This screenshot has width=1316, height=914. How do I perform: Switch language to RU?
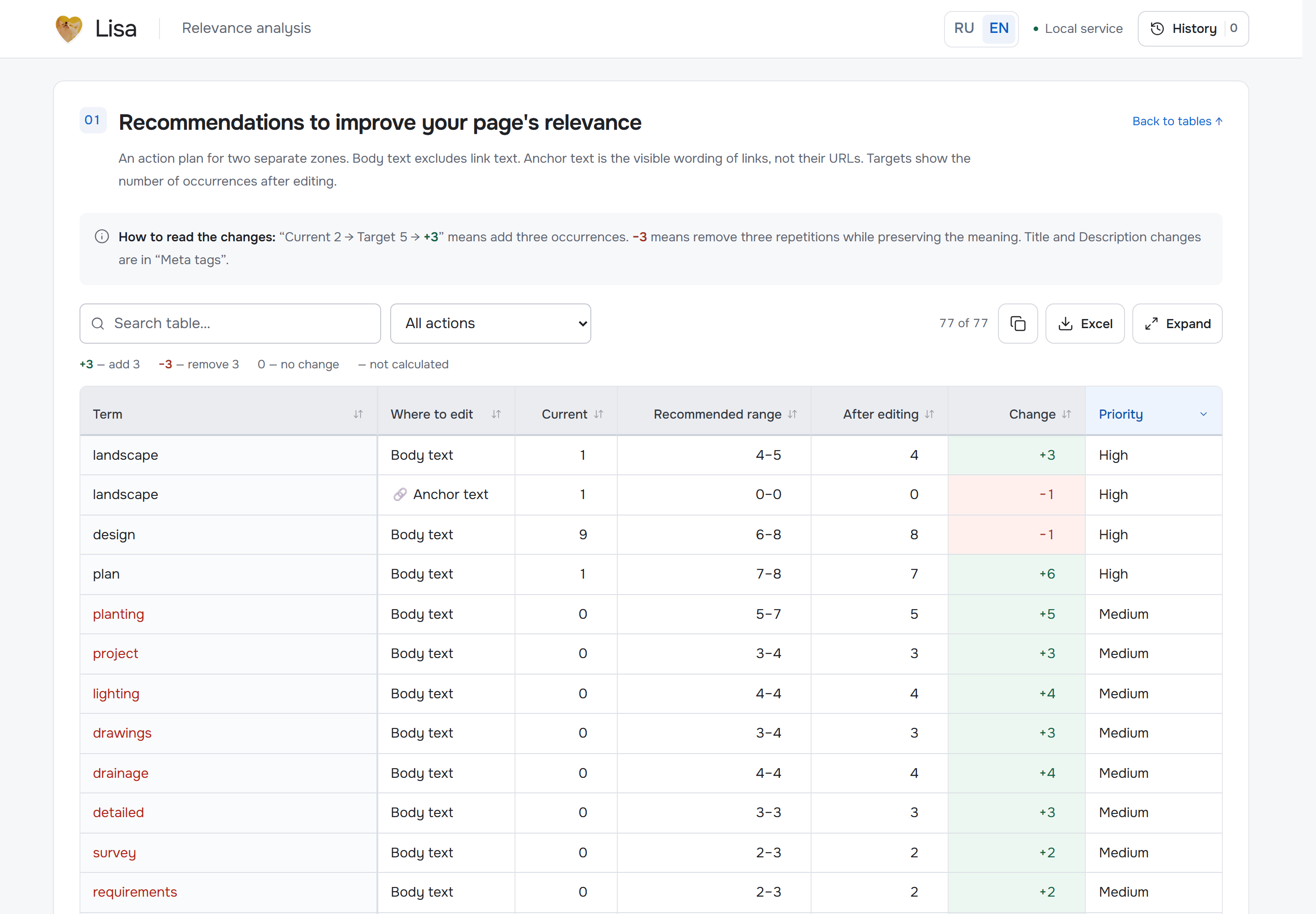click(964, 29)
